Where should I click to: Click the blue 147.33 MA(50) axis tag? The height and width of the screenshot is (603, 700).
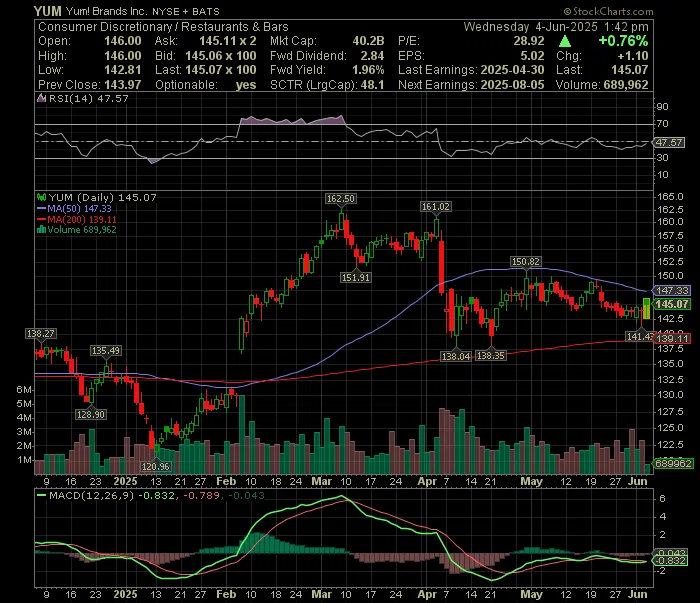point(672,291)
